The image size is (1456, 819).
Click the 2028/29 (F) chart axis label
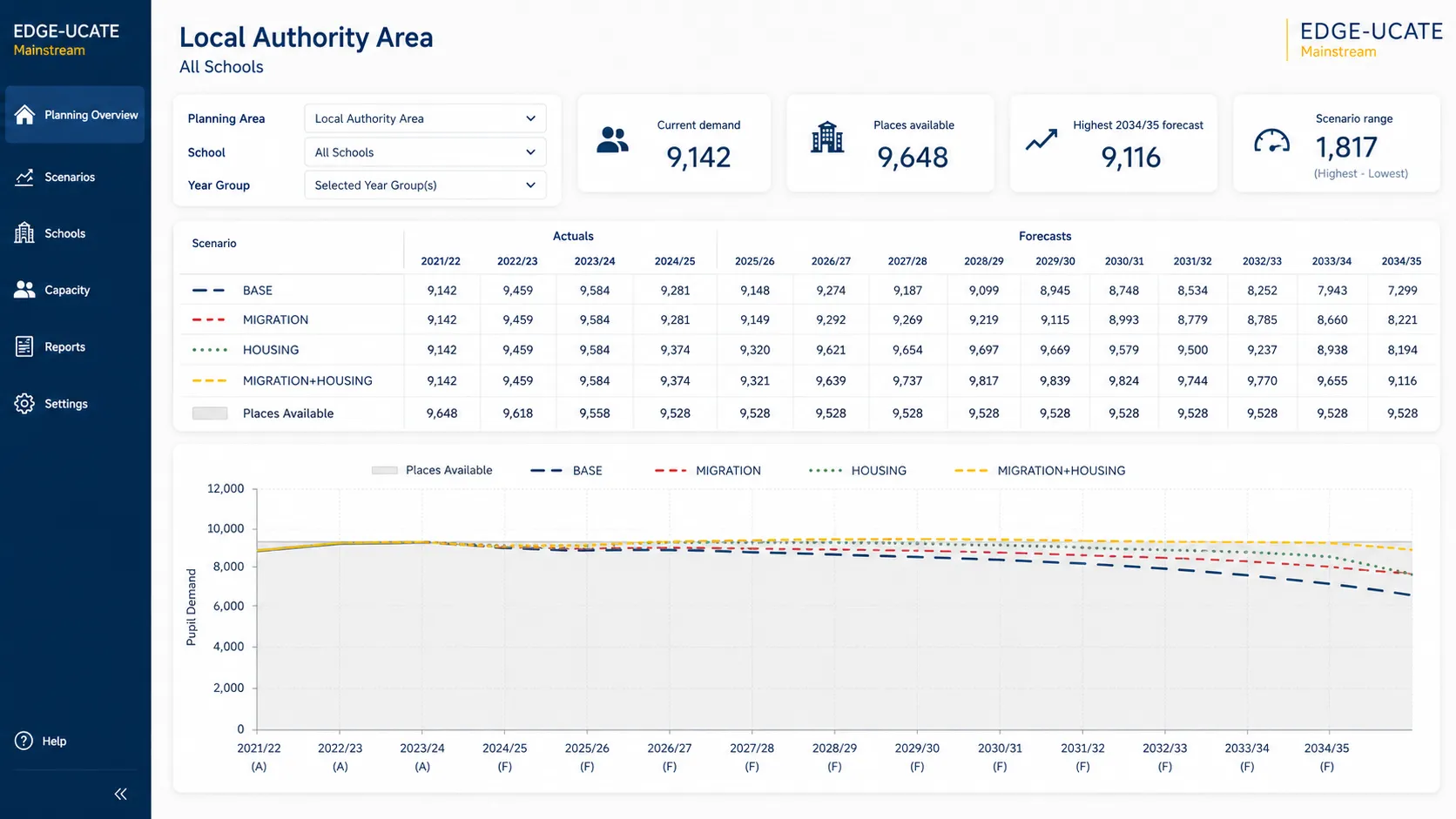pos(834,757)
